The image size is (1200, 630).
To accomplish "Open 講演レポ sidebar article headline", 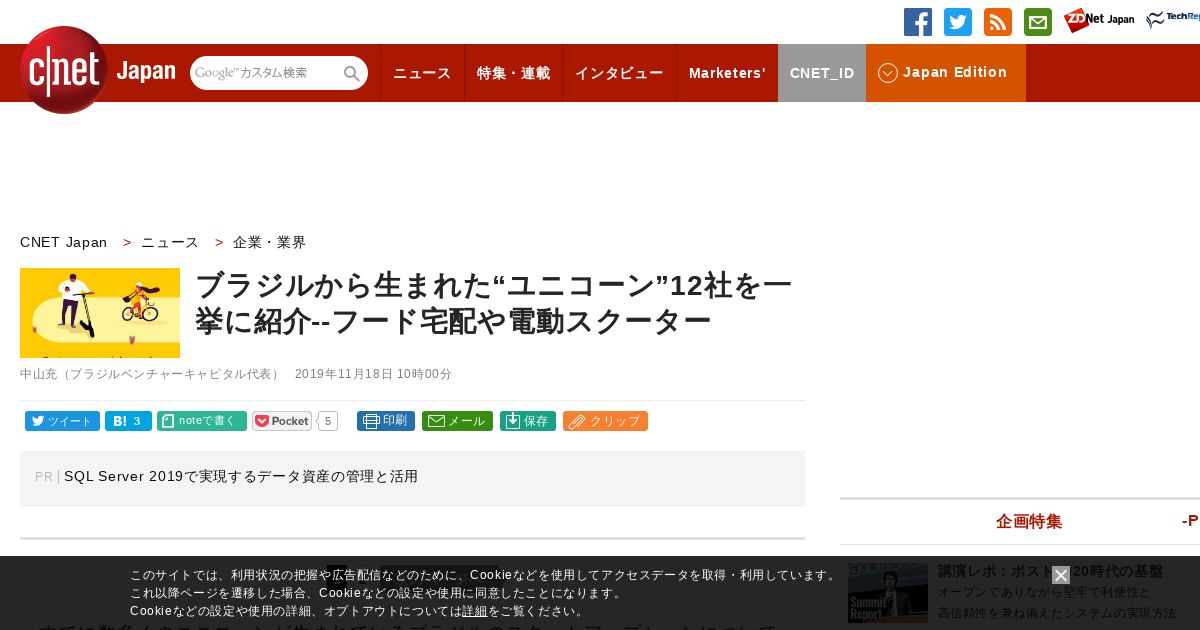I will tap(1050, 571).
